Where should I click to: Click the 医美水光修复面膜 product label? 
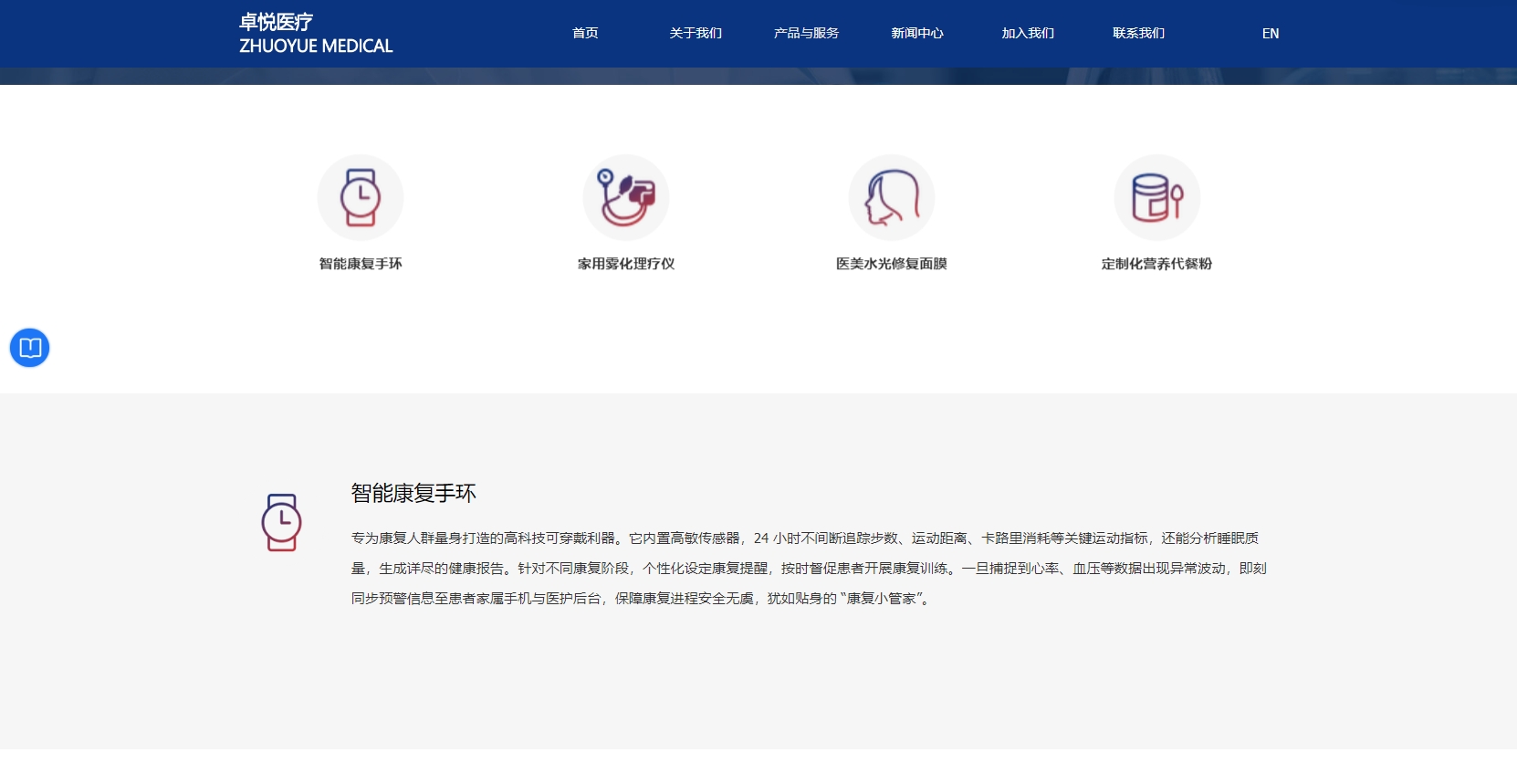892,264
